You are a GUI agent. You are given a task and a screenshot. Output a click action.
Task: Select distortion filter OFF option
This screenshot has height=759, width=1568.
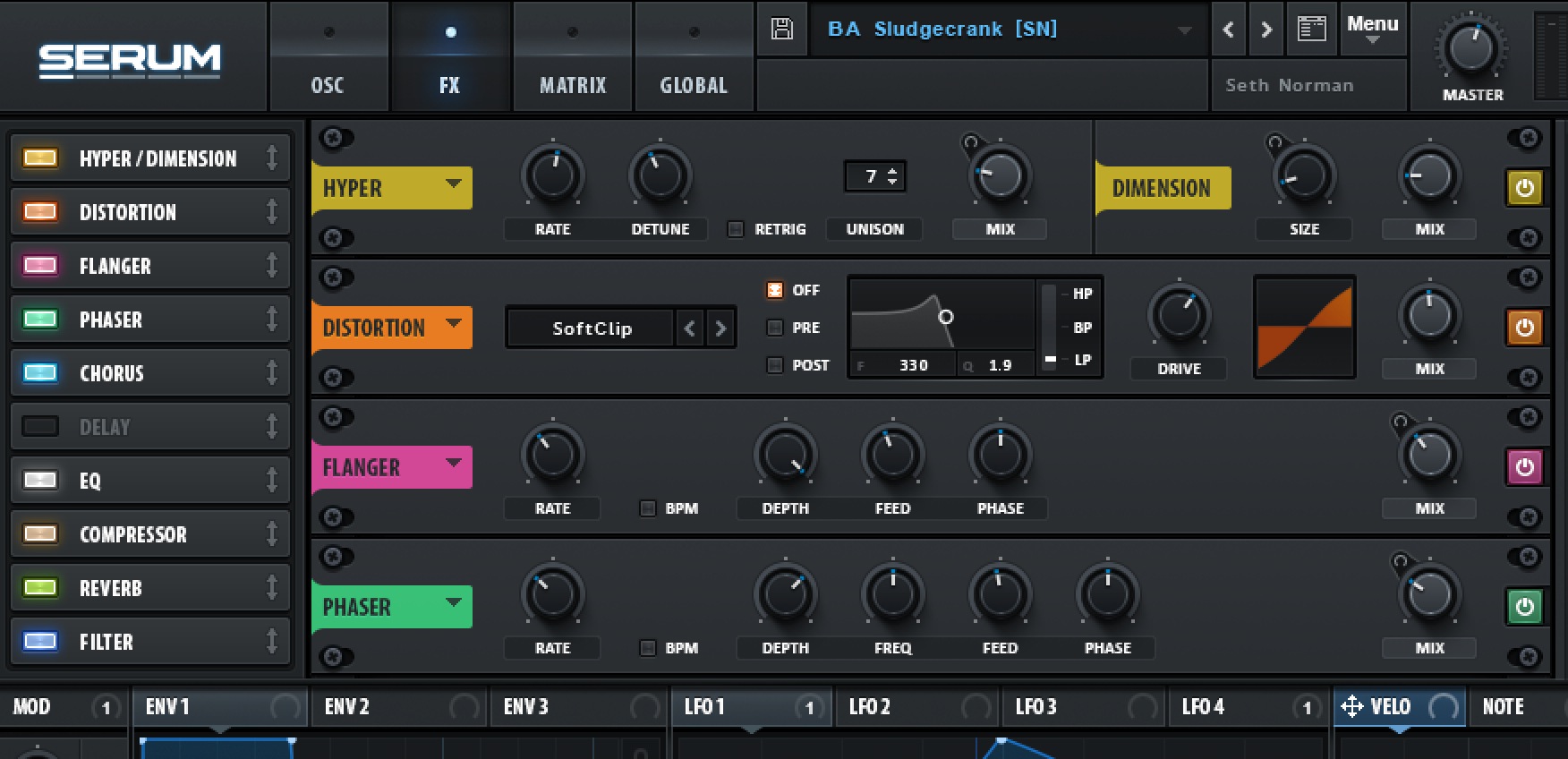pos(775,290)
